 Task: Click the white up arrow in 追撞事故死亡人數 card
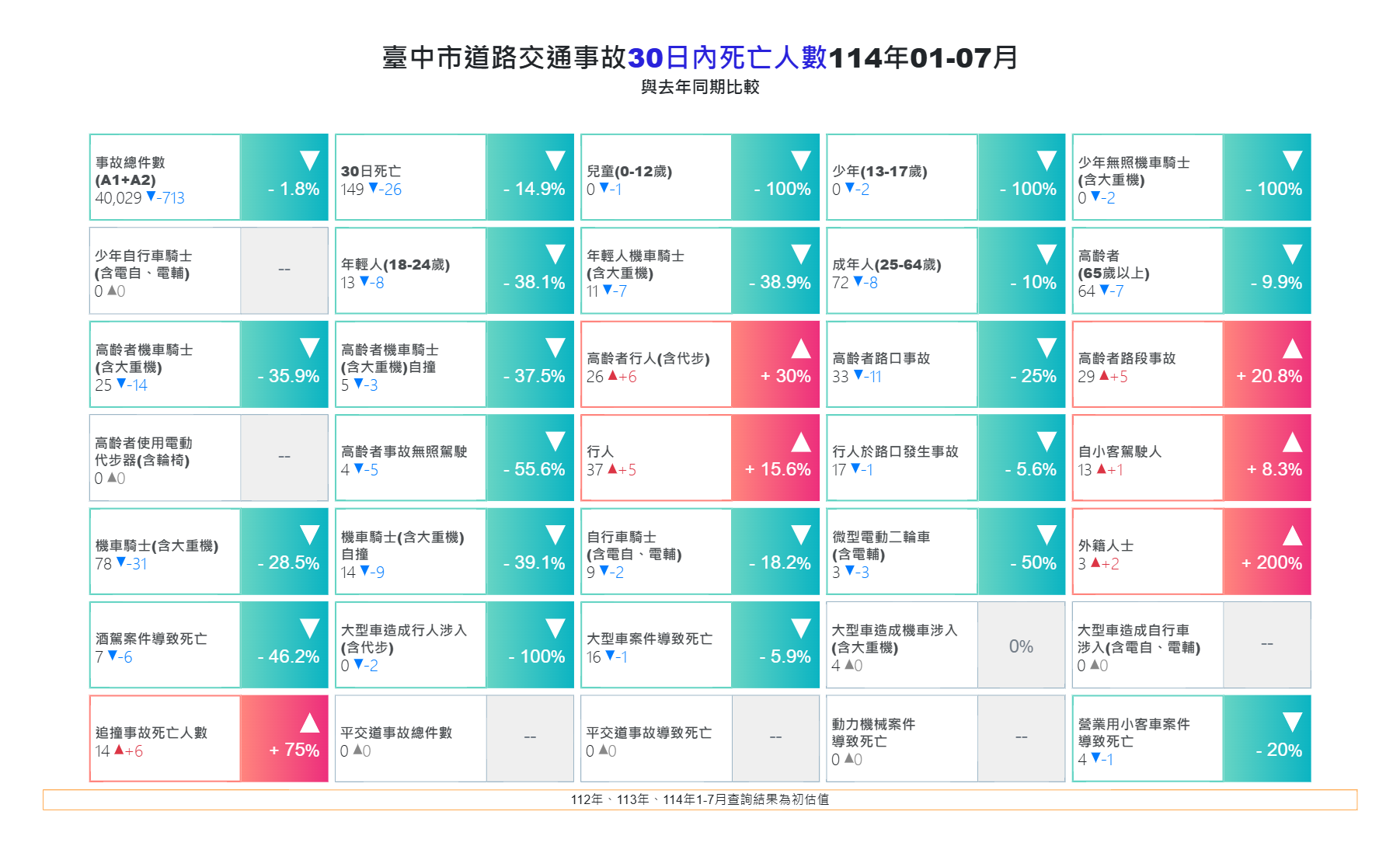(309, 722)
